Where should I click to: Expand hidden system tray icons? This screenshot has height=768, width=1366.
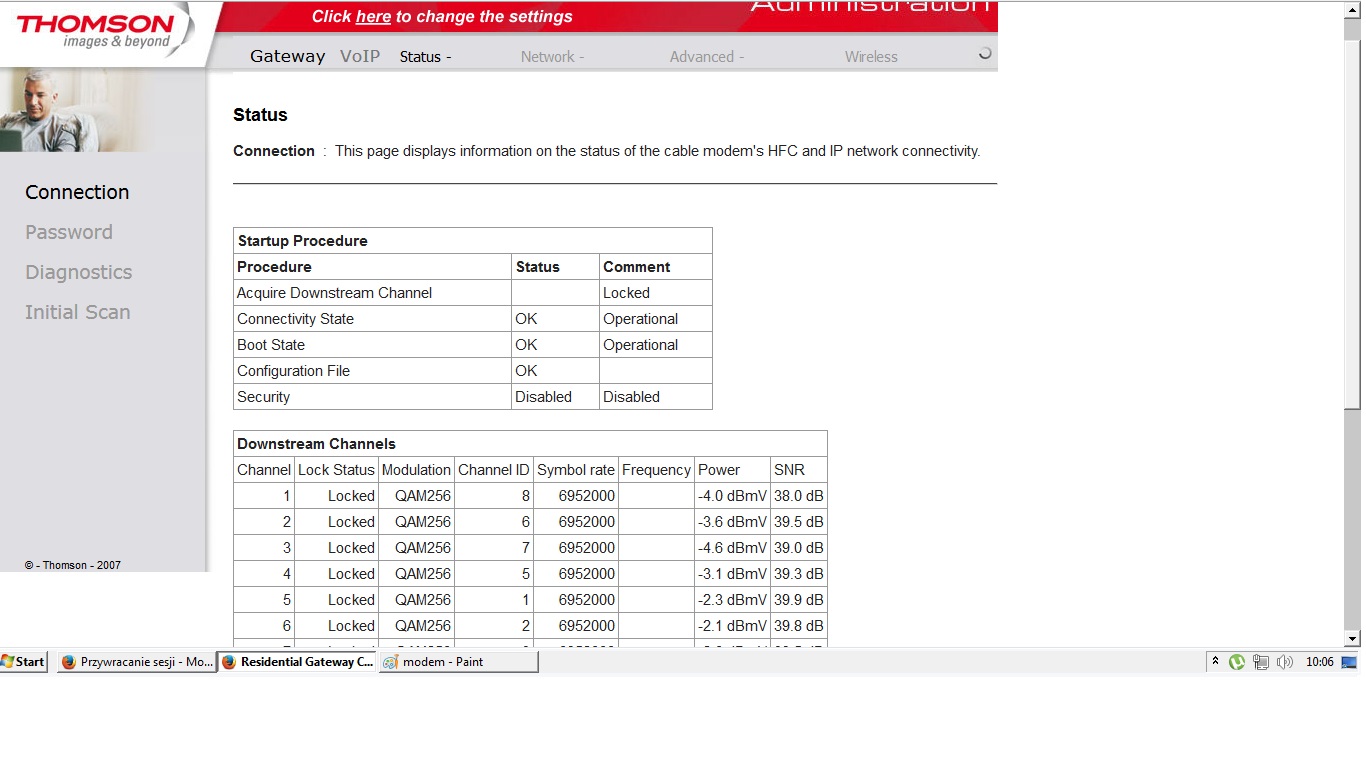pos(1216,662)
